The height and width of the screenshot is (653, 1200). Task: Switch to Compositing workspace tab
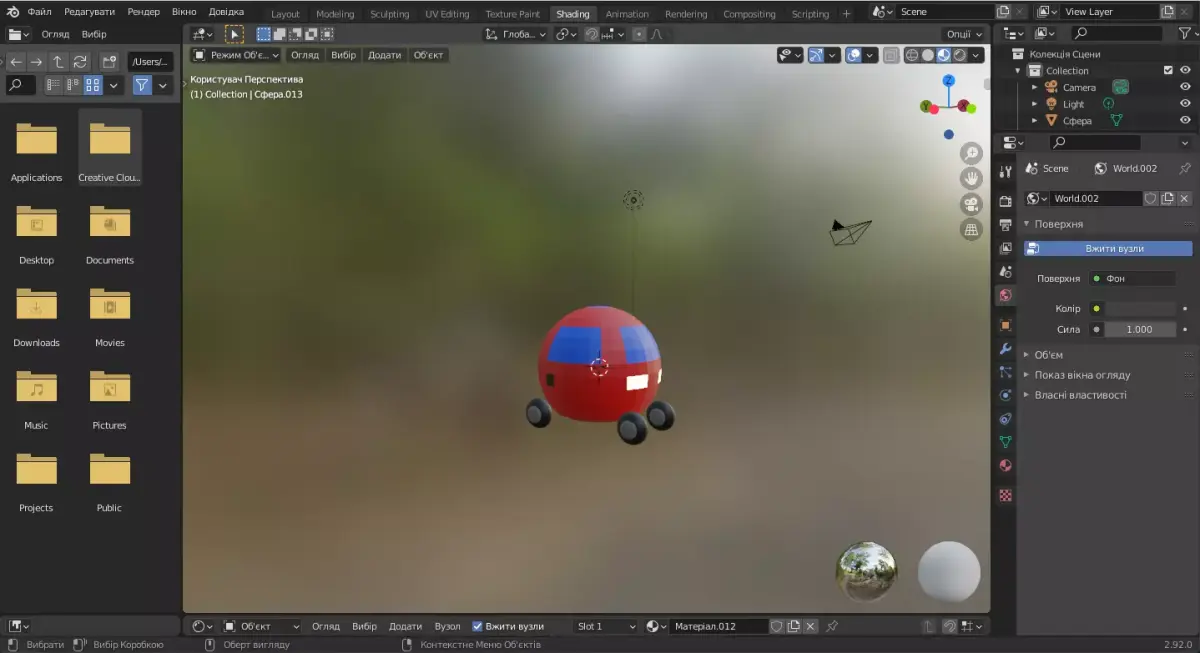pos(749,14)
